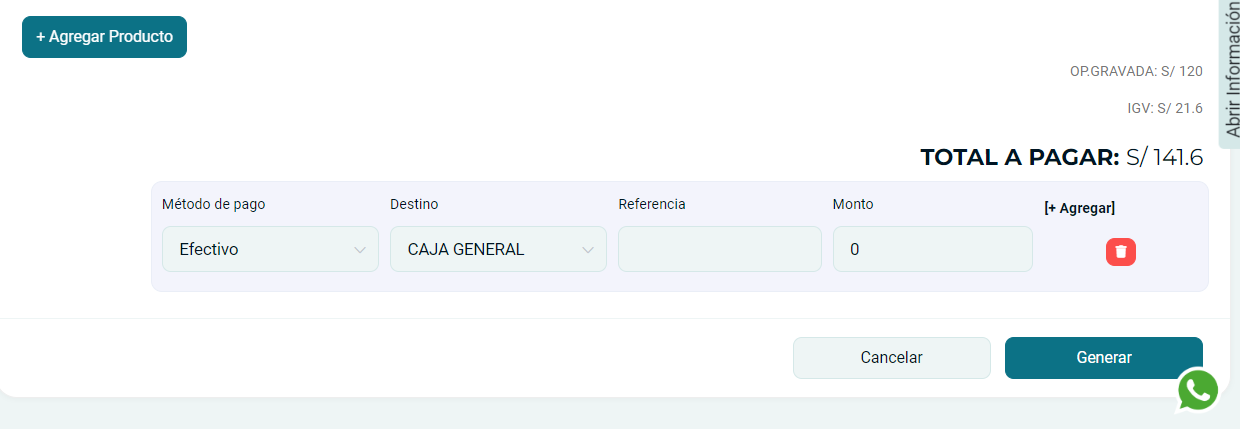Image resolution: width=1240 pixels, height=429 pixels.
Task: Click the Generar button
Action: [1103, 358]
